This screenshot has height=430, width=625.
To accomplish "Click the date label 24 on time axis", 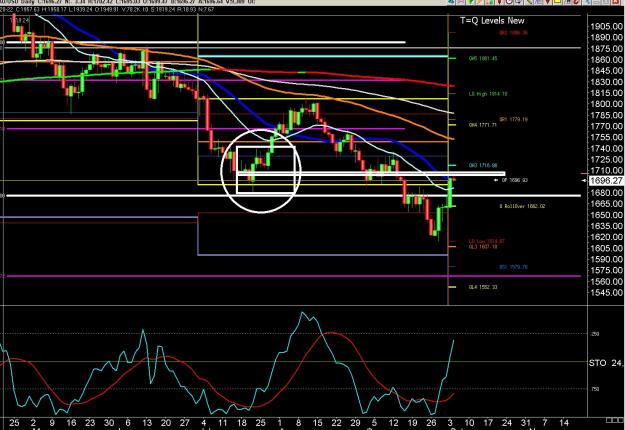I will (507, 423).
